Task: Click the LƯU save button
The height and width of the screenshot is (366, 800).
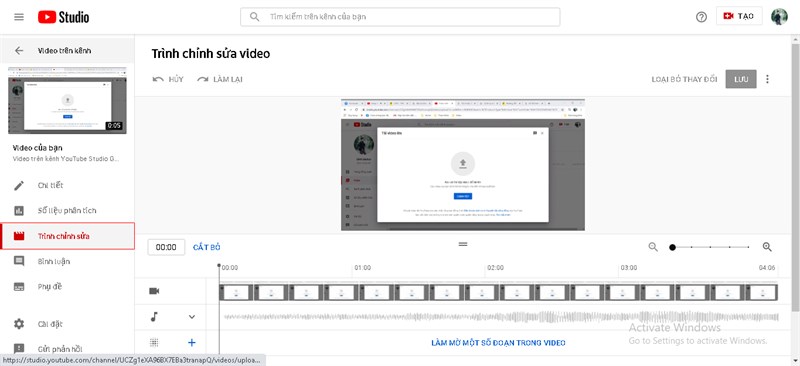Action: click(741, 79)
